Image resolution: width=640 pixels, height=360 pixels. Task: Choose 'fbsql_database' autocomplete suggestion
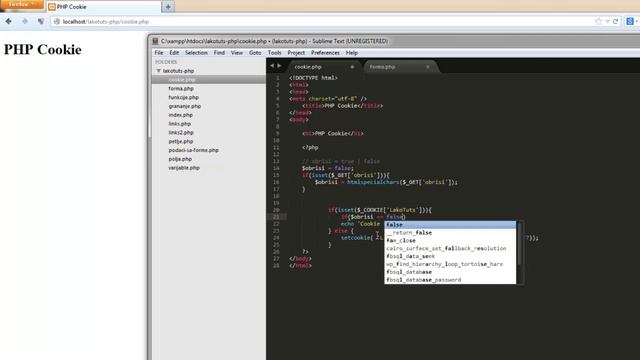pos(450,272)
